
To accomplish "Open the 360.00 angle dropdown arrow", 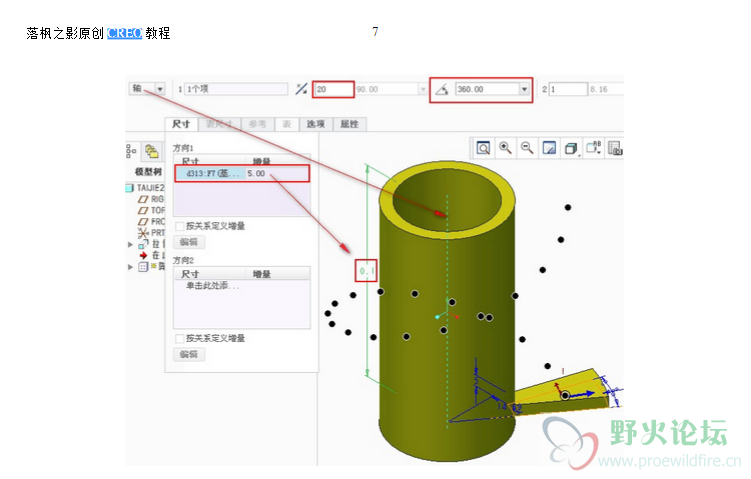I will coord(524,89).
